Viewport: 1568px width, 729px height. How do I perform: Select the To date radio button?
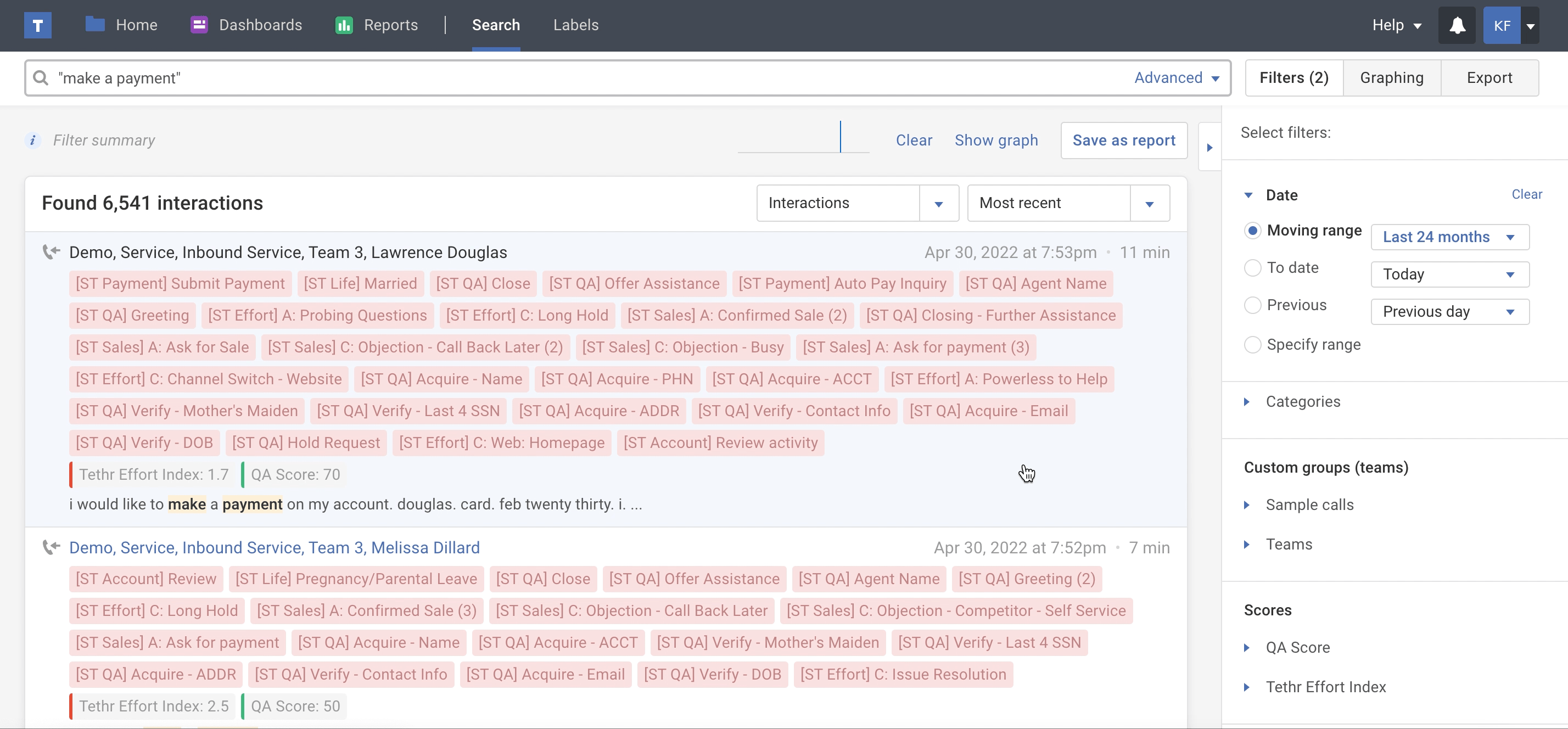pos(1252,268)
